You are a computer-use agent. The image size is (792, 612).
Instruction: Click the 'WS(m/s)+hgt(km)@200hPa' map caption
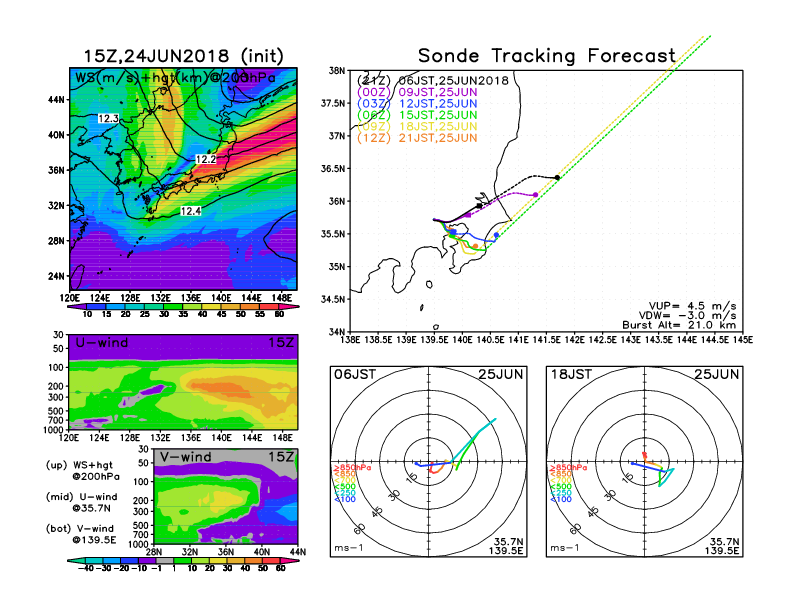pos(175,78)
